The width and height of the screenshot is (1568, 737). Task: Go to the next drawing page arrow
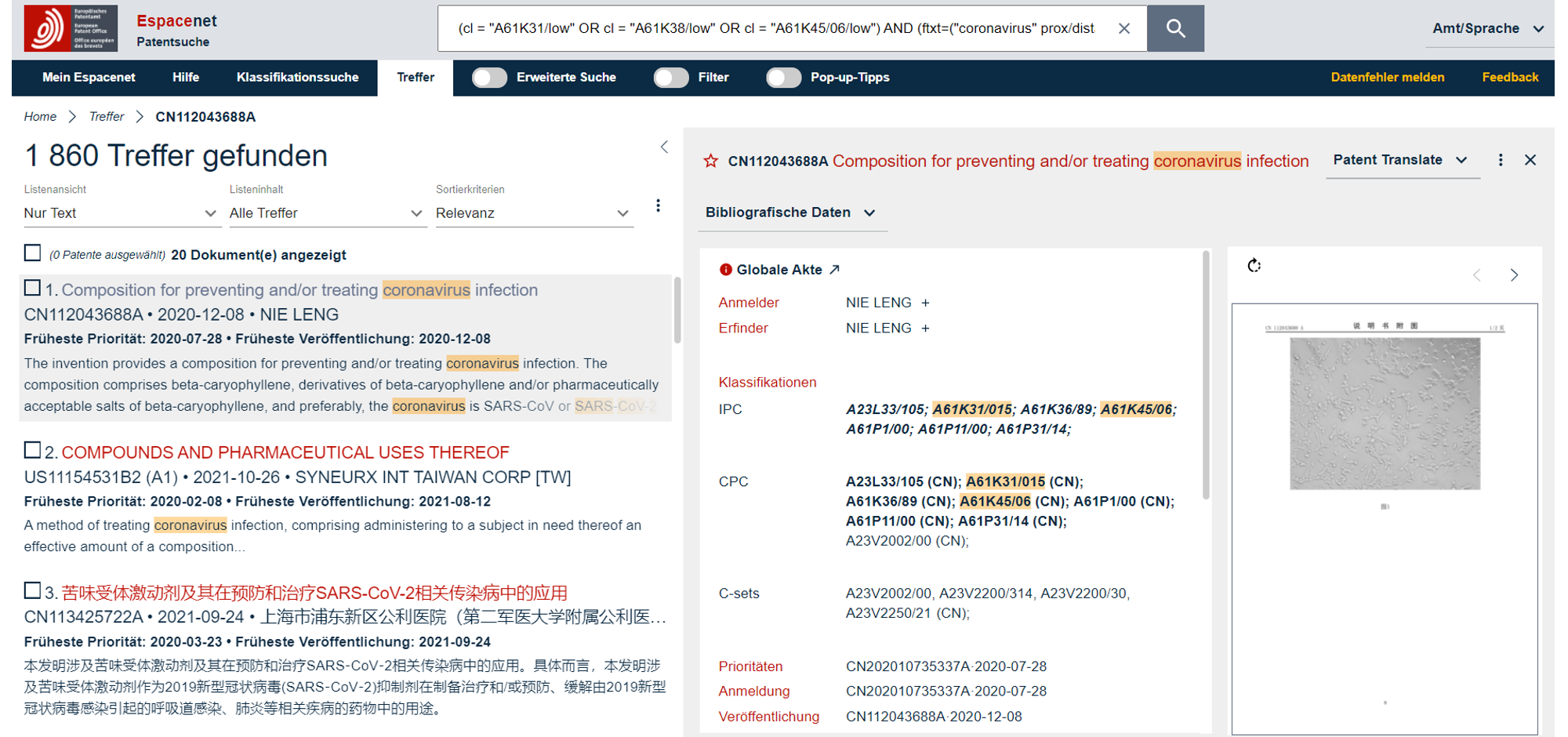pos(1514,275)
